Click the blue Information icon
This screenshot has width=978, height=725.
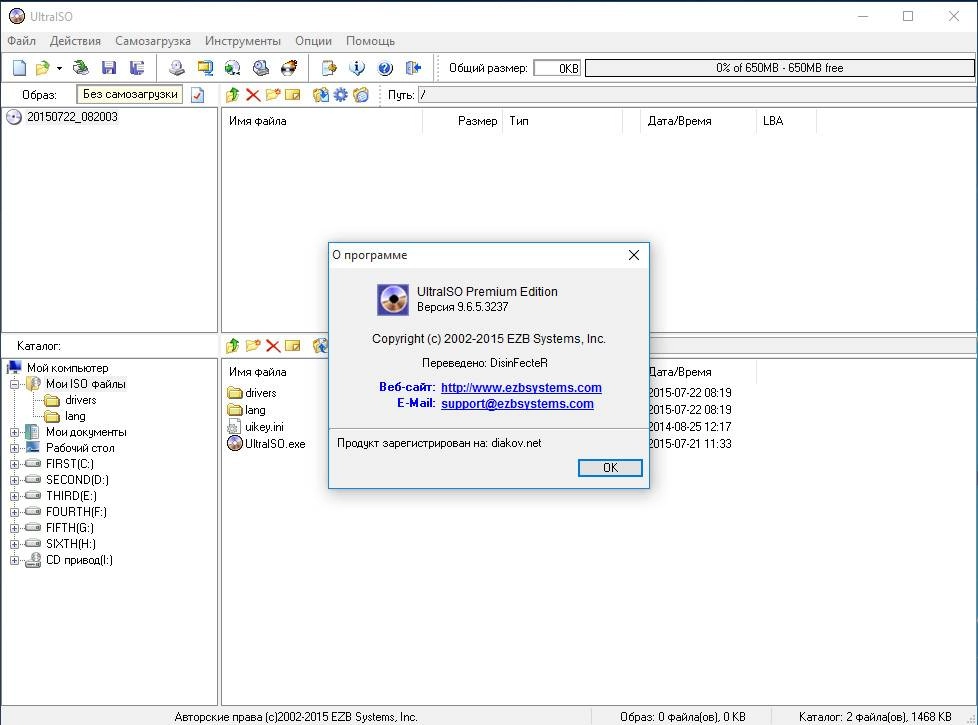click(x=357, y=67)
